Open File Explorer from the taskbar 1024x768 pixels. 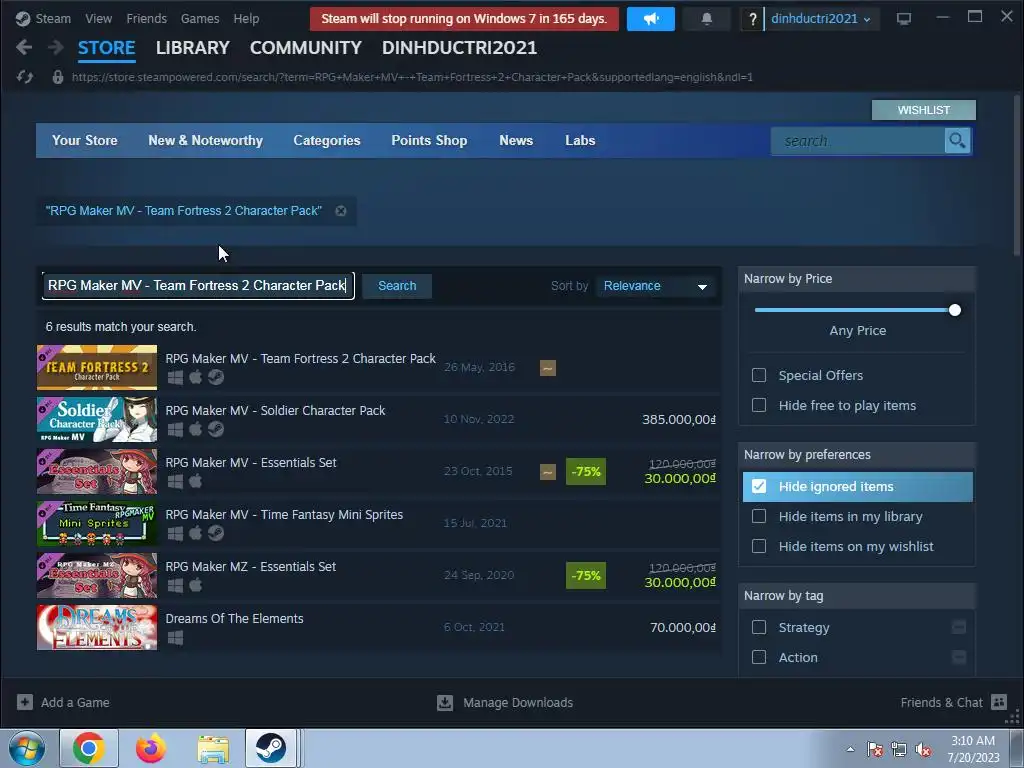coord(214,748)
